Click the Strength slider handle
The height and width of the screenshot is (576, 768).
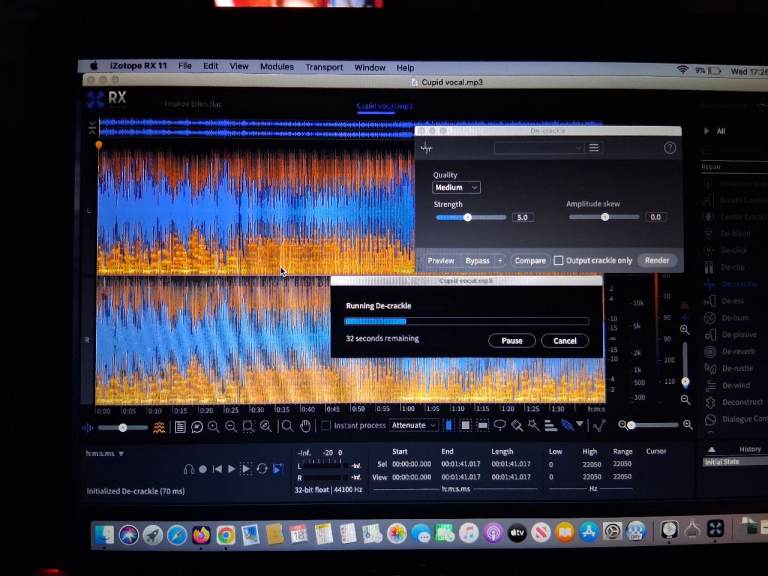point(467,217)
